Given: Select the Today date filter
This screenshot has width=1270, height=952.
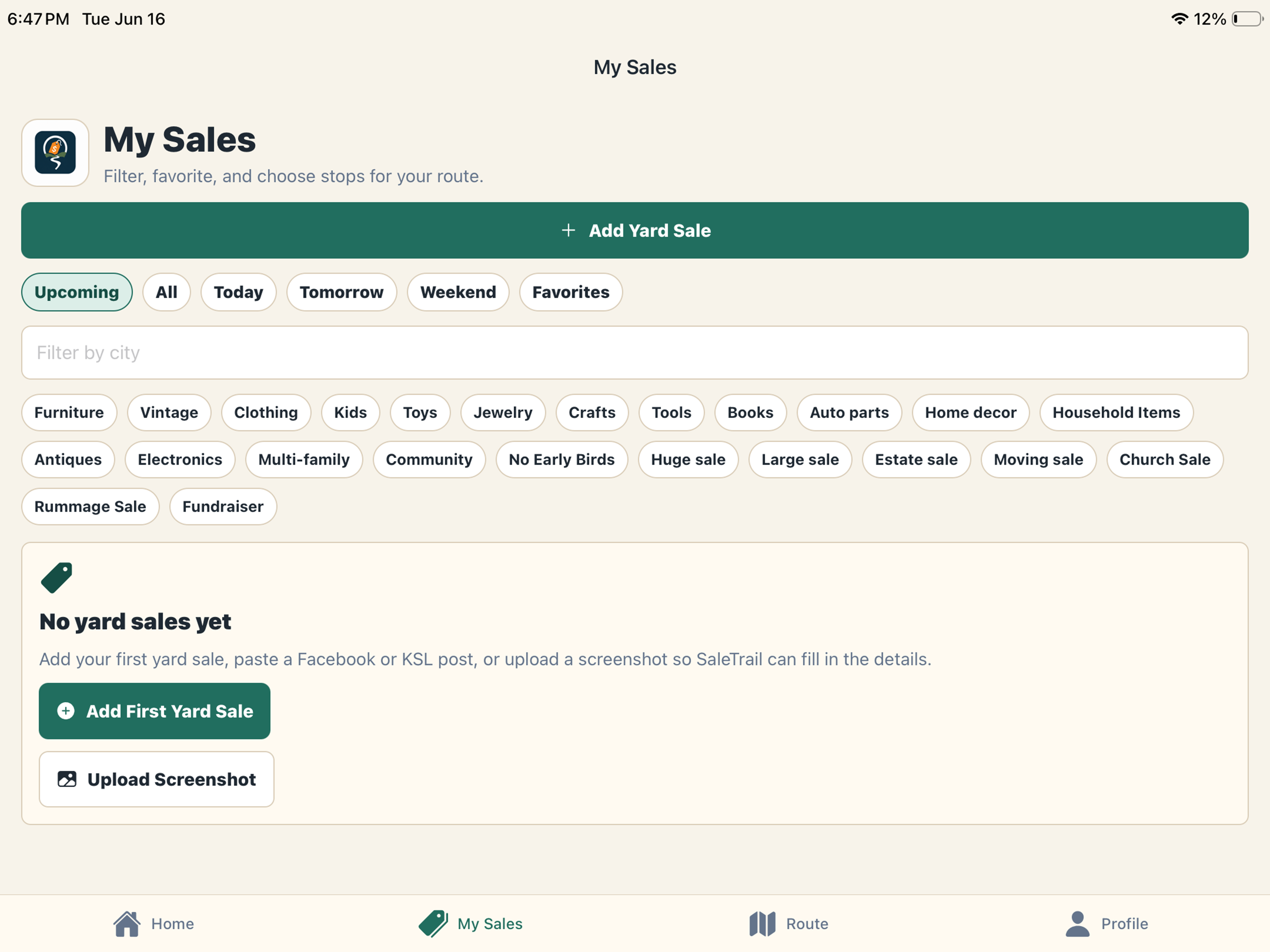Looking at the screenshot, I should pyautogui.click(x=238, y=291).
